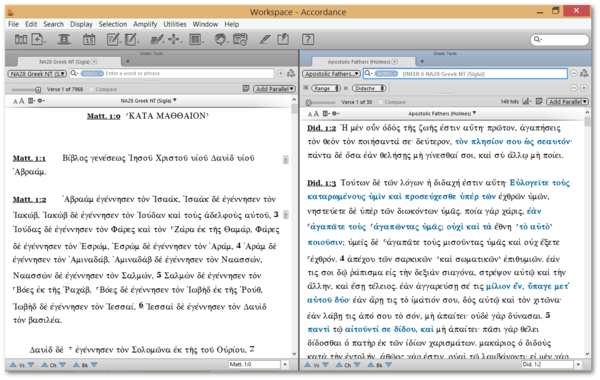This screenshot has width=600, height=380.
Task: Go to next verse in NA28 pane
Action: tap(31, 365)
